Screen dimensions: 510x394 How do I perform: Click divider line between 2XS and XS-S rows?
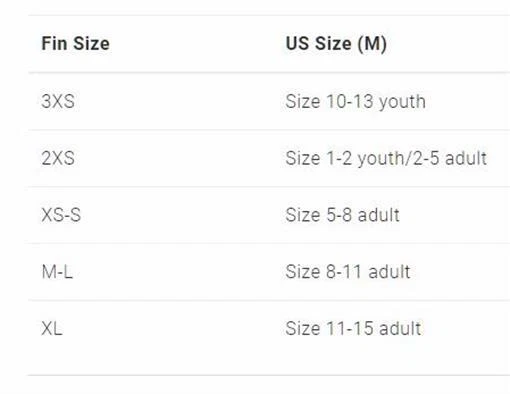269,187
